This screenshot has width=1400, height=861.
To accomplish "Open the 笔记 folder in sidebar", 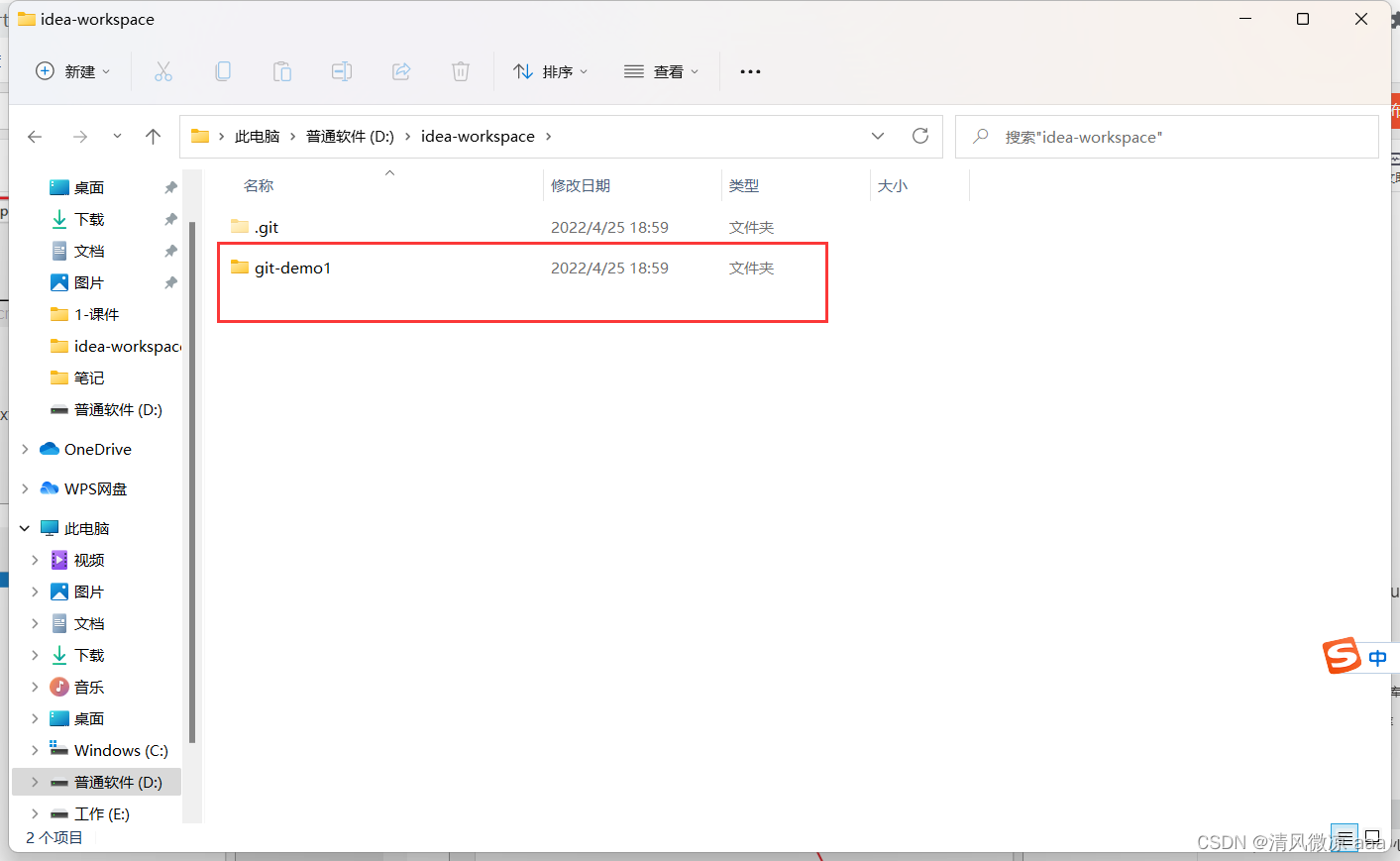I will click(89, 377).
